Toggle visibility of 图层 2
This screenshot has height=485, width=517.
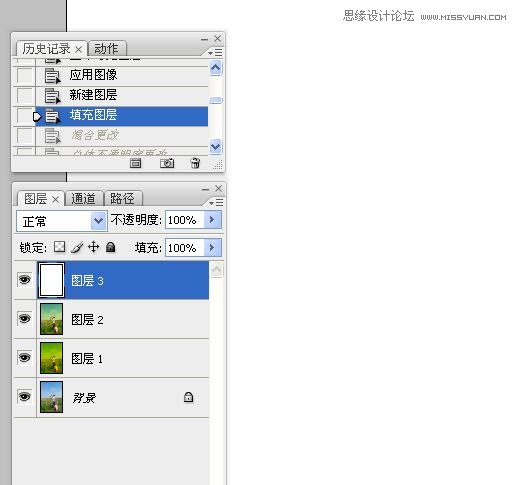pyautogui.click(x=25, y=319)
